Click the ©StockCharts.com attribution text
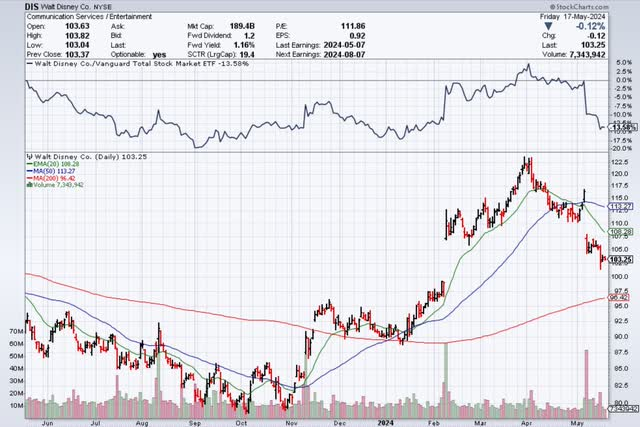This screenshot has width=640, height=427. [578, 7]
